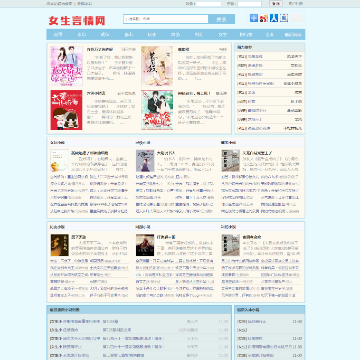This screenshot has width=360, height=360.
Task: Open the cream cover with robed woman
Action: click(x=157, y=66)
